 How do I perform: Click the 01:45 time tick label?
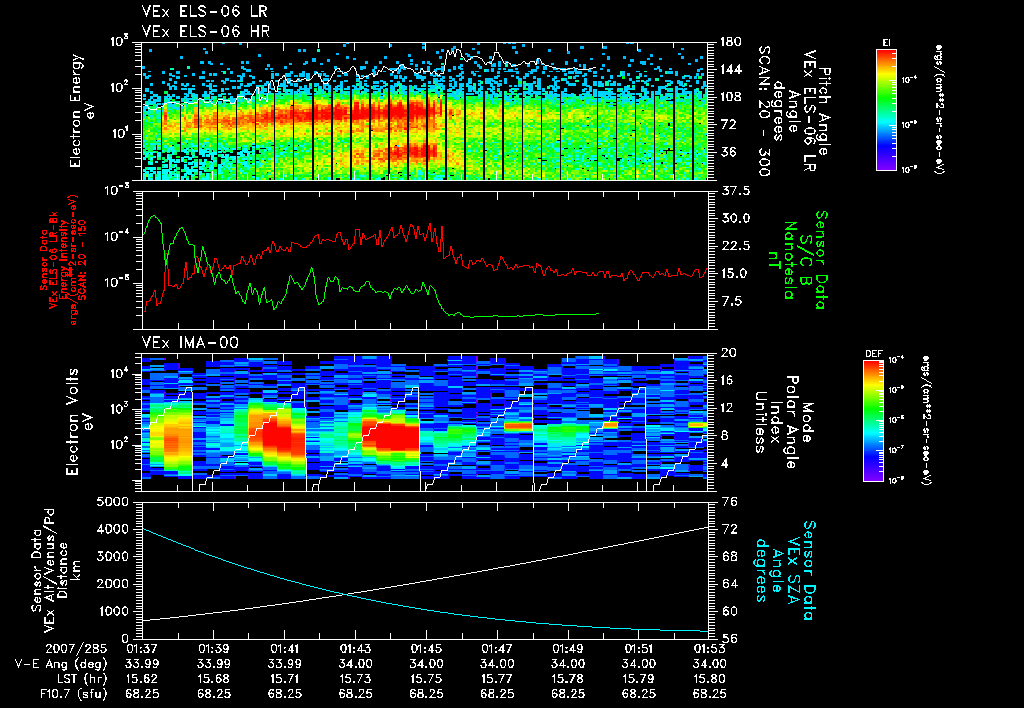426,649
